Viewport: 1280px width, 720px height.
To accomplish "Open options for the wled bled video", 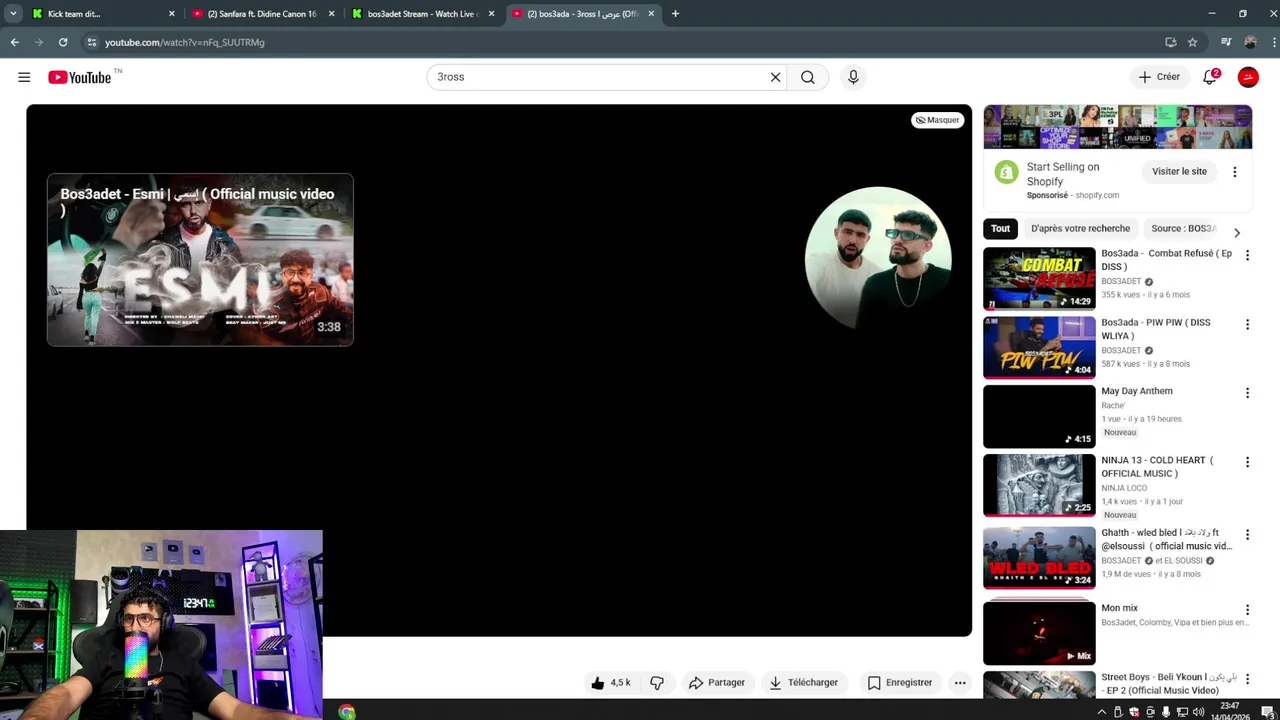I will tap(1247, 535).
